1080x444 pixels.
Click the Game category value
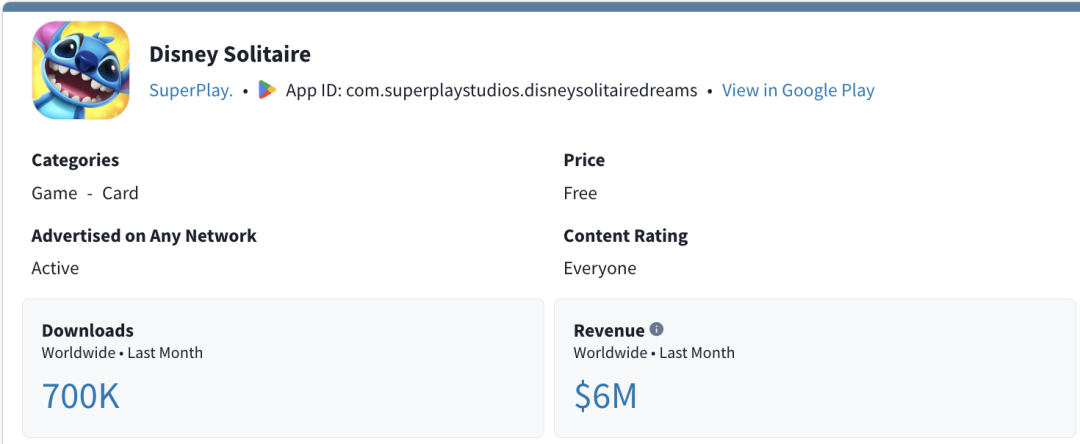(54, 193)
